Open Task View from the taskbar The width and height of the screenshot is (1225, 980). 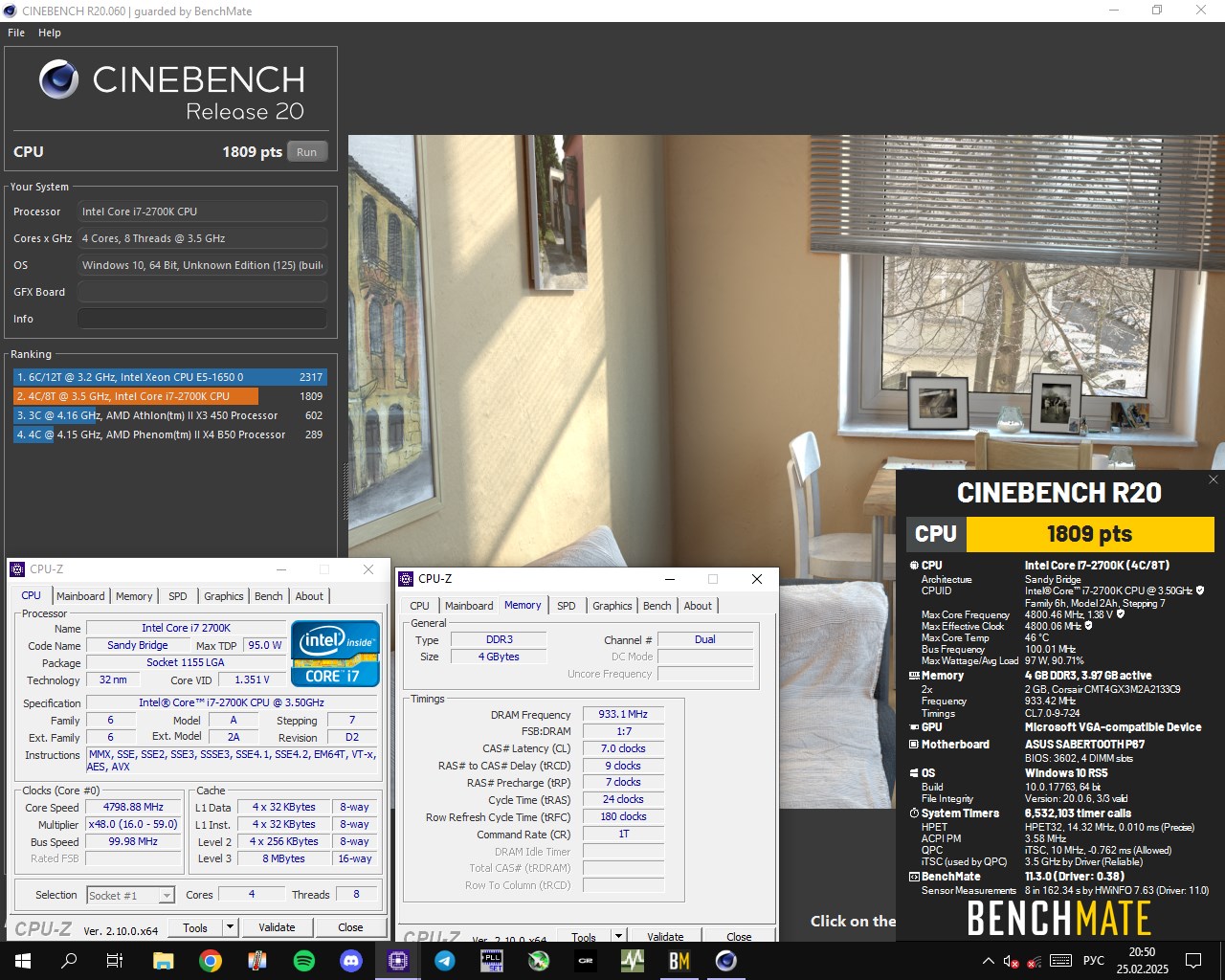[115, 960]
